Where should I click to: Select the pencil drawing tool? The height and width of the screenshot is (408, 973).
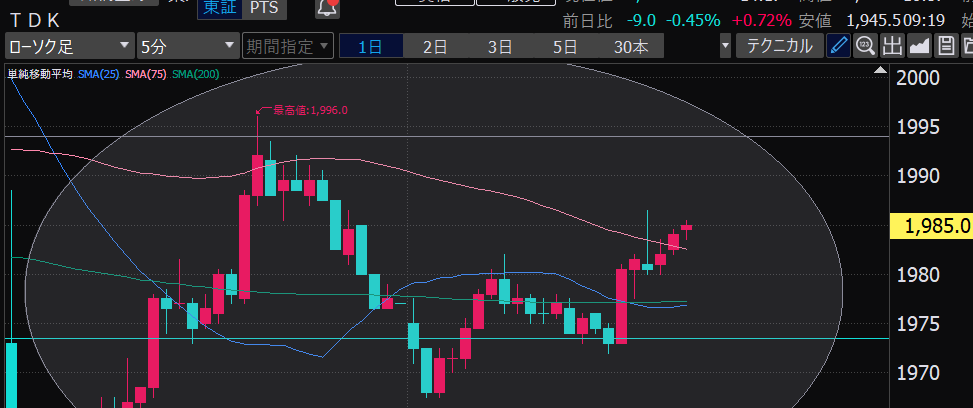tap(839, 45)
